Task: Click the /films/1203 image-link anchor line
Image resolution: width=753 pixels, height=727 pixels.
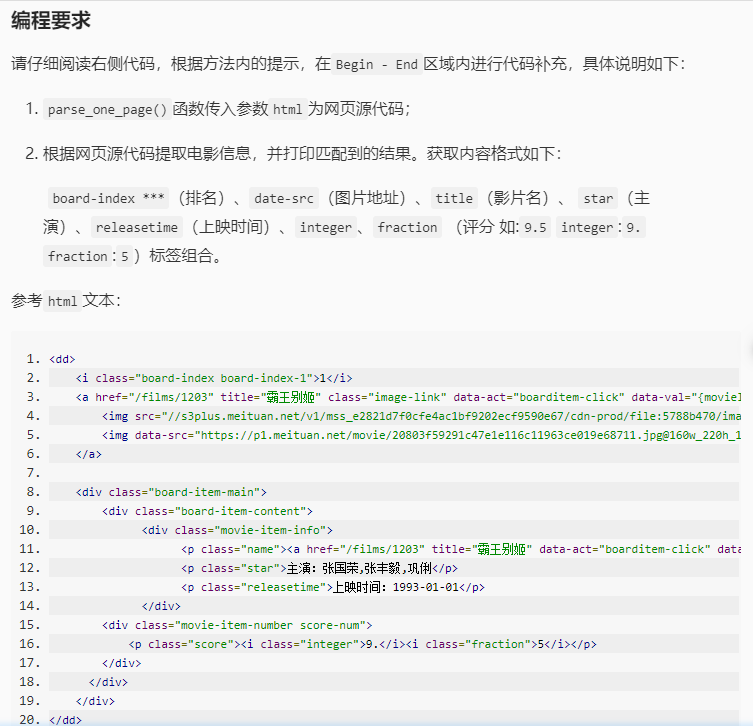Action: (x=408, y=397)
